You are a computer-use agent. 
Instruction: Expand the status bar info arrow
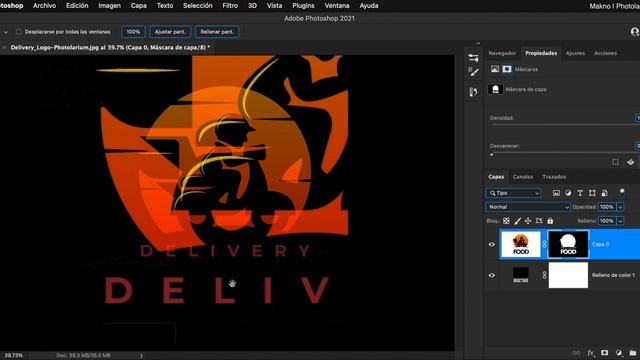pos(141,356)
